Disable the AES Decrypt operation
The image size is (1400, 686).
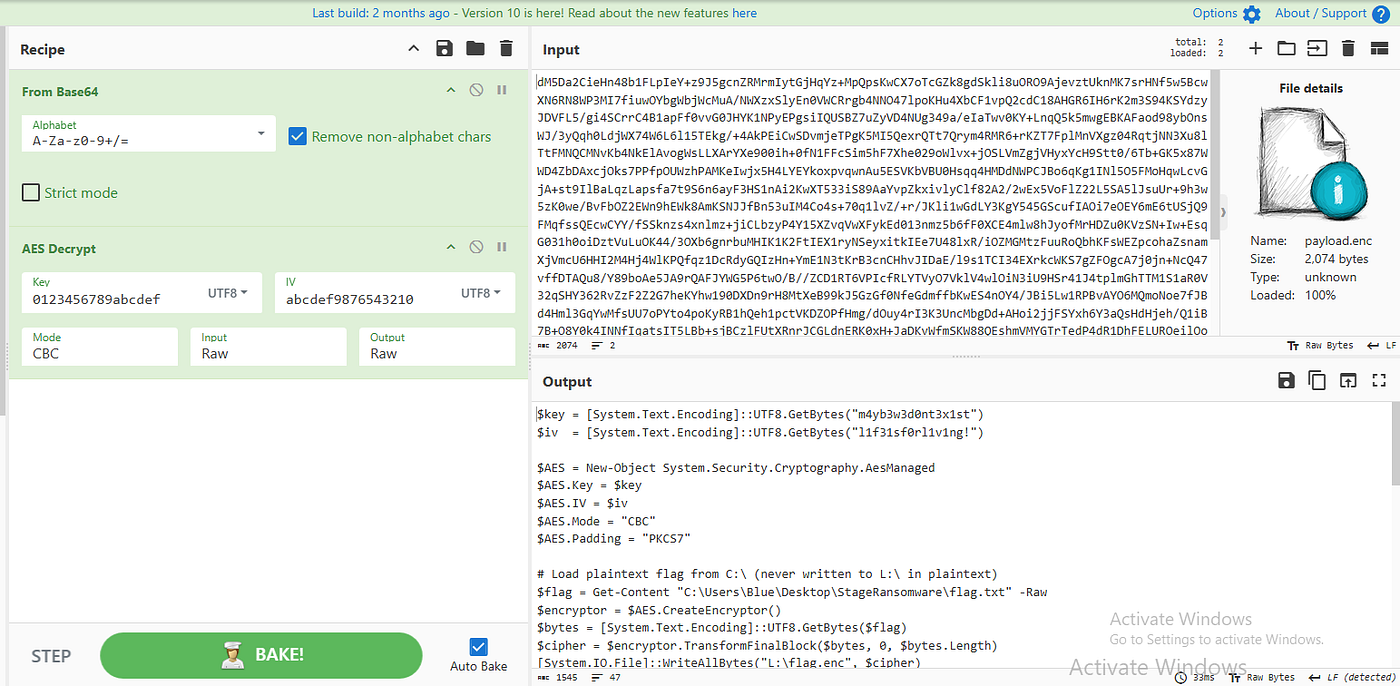pyautogui.click(x=476, y=247)
